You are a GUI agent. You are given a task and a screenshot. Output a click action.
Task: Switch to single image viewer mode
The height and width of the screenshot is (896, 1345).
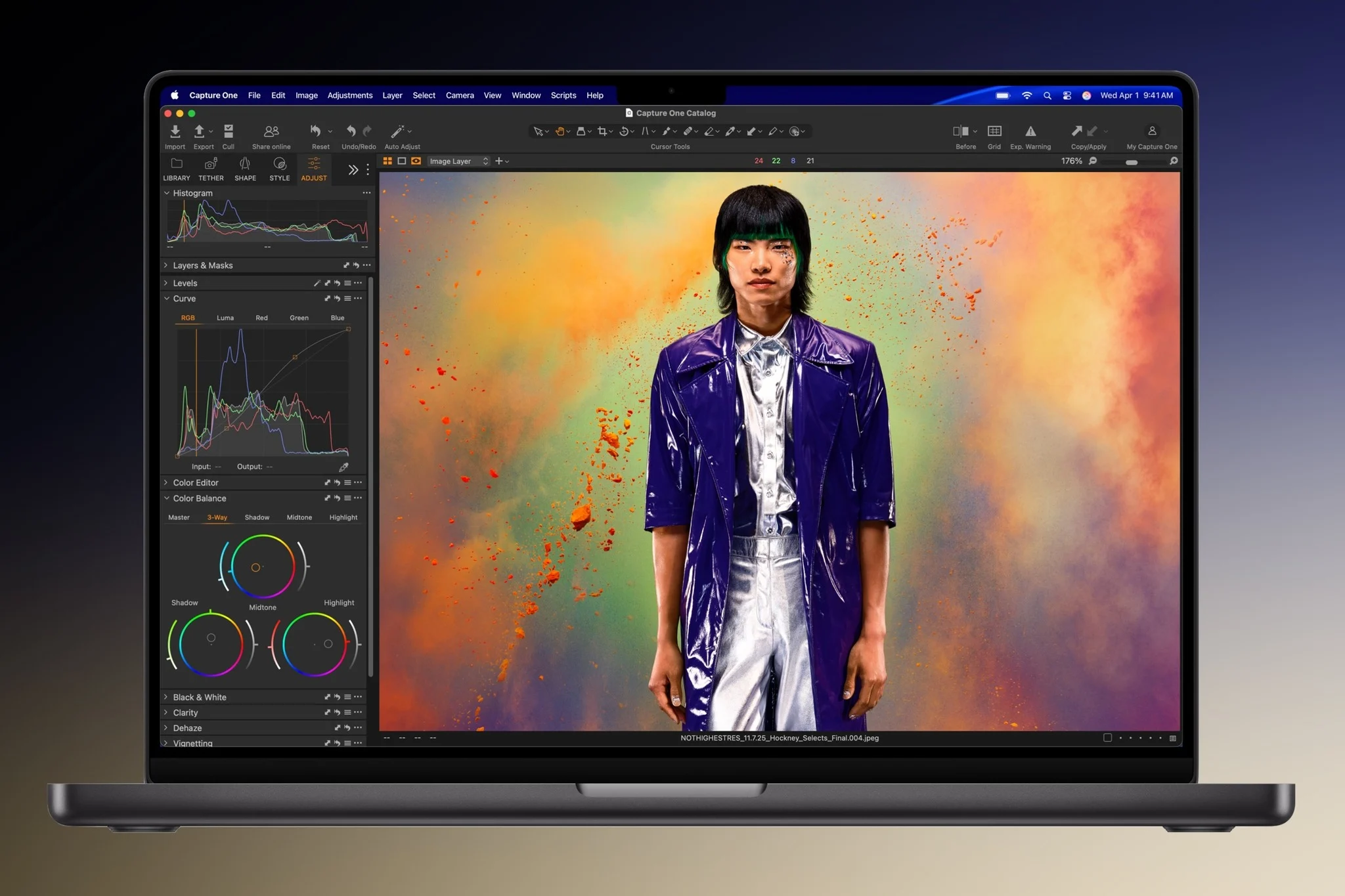[402, 161]
